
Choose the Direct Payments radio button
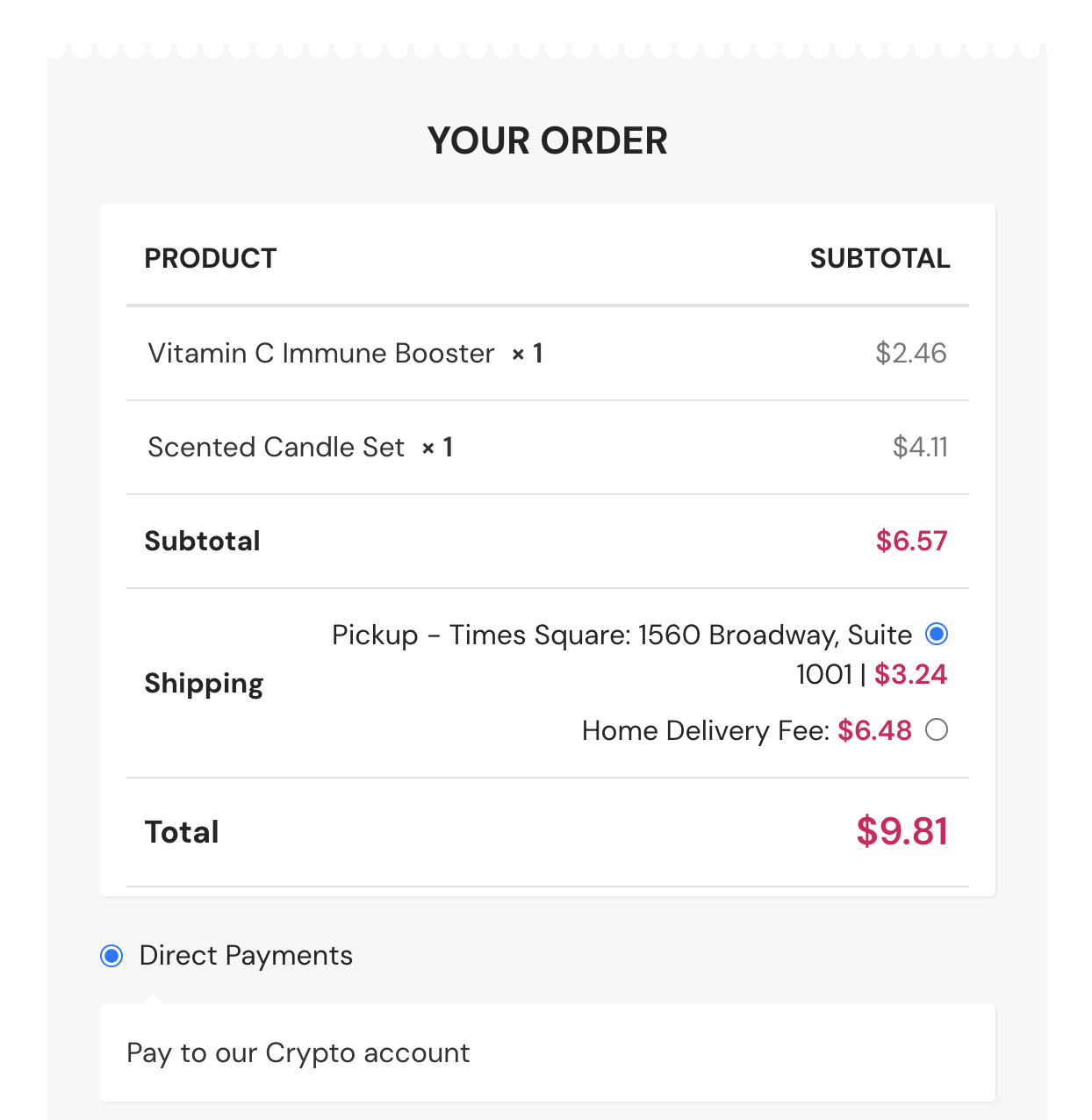111,956
